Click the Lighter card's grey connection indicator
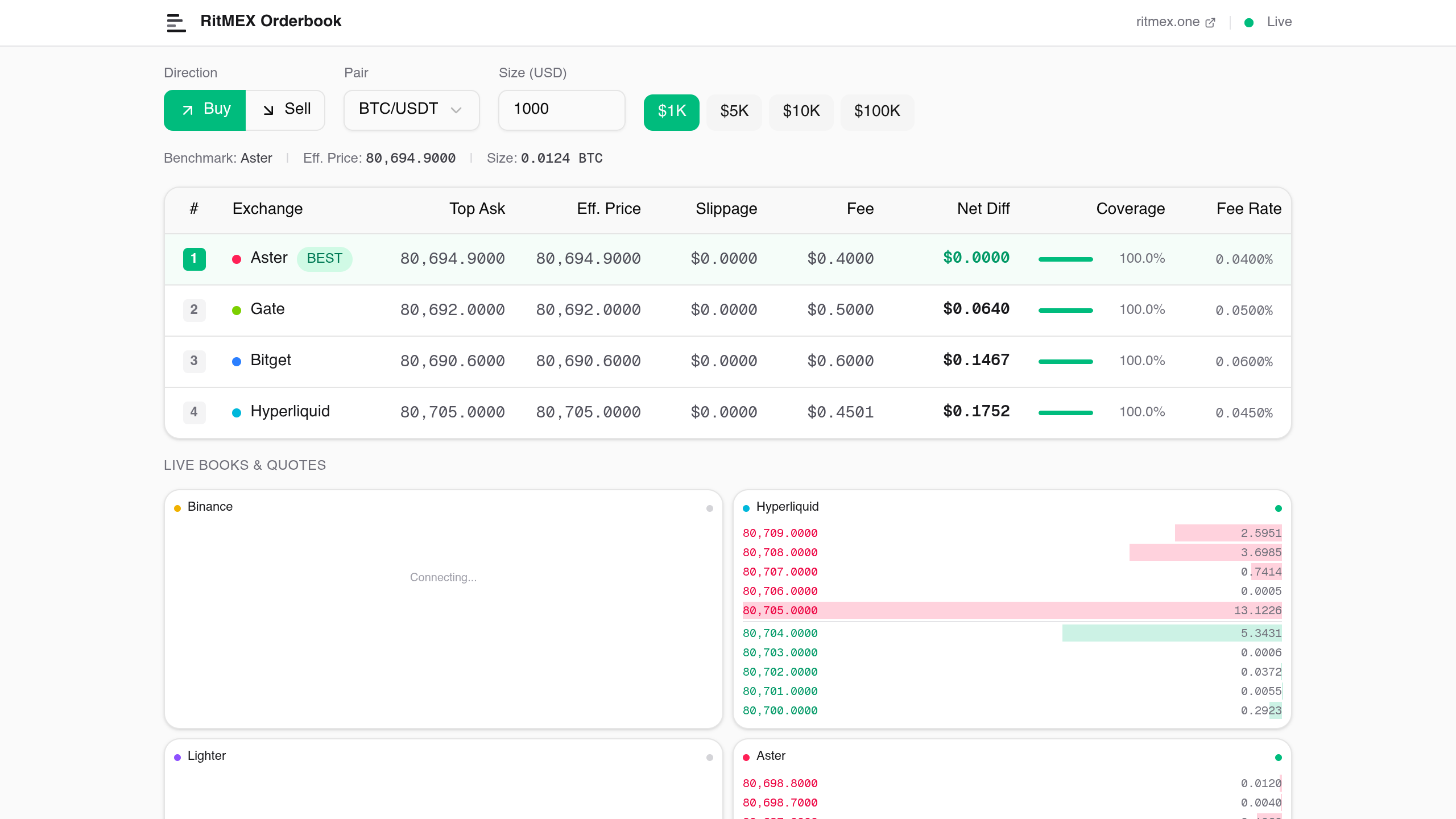Viewport: 1456px width, 819px height. [710, 758]
